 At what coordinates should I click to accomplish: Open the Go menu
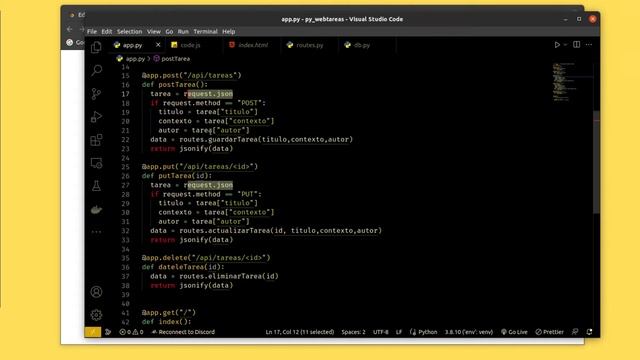point(169,31)
